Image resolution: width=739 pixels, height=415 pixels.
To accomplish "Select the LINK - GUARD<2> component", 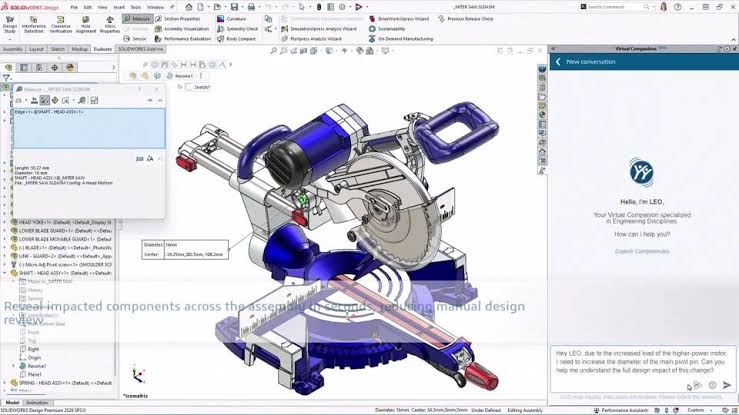I will click(61, 256).
